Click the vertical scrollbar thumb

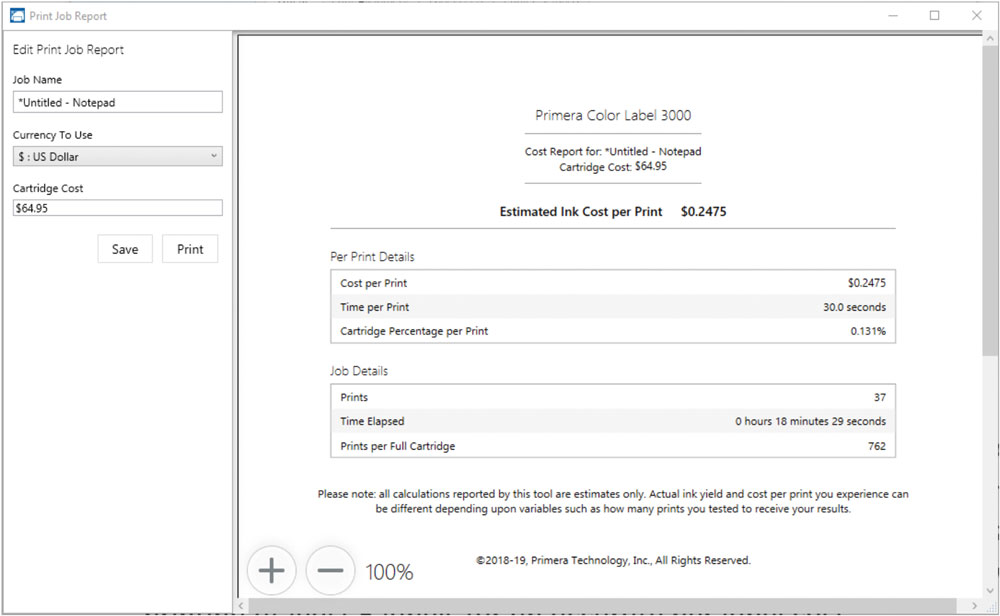pyautogui.click(x=990, y=199)
